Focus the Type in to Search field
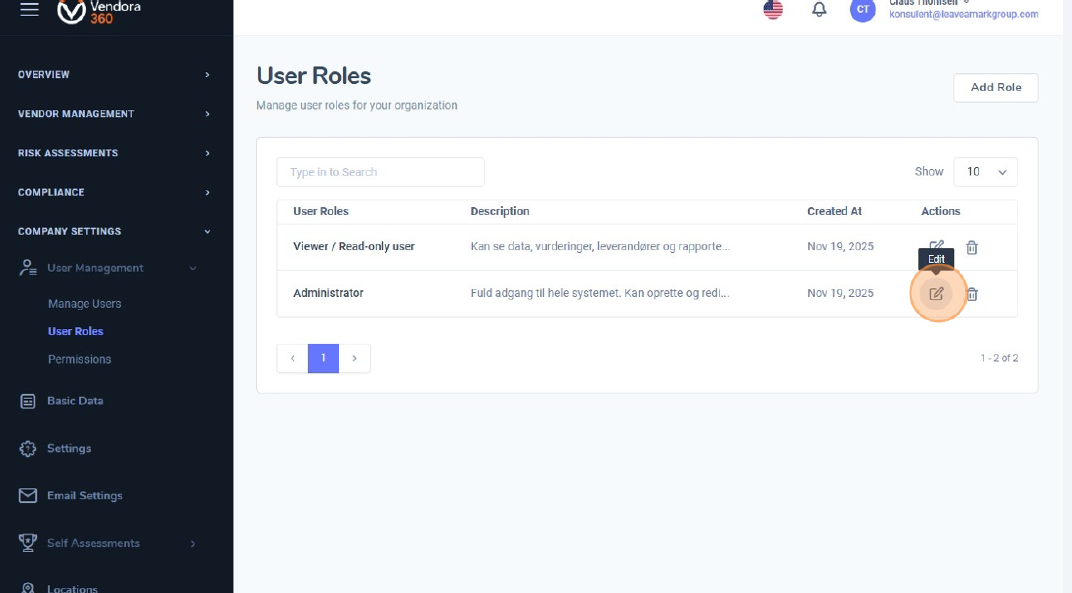 380,172
